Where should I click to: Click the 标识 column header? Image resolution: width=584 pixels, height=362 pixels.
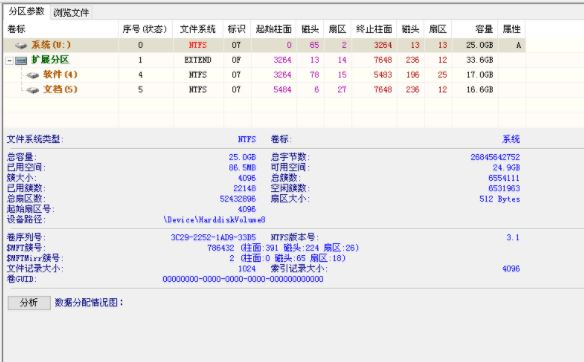click(x=237, y=29)
